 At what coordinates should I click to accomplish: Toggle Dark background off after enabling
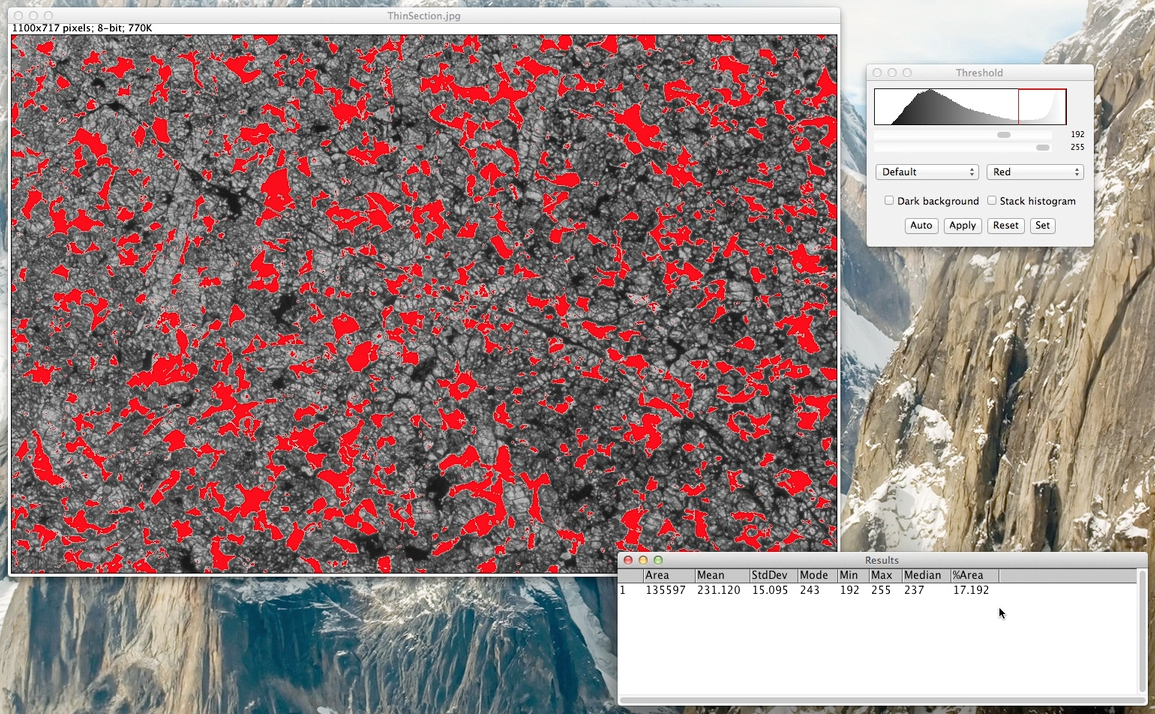(888, 200)
